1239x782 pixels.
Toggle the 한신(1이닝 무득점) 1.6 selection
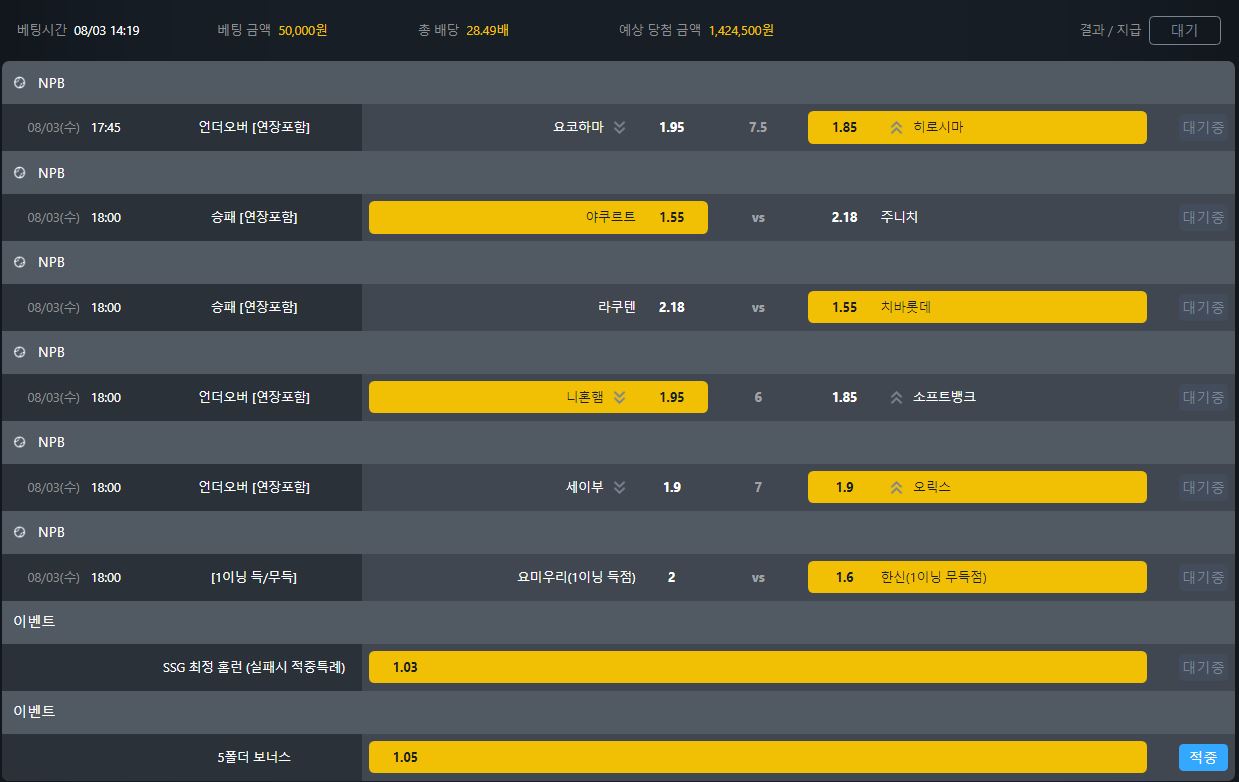point(976,577)
